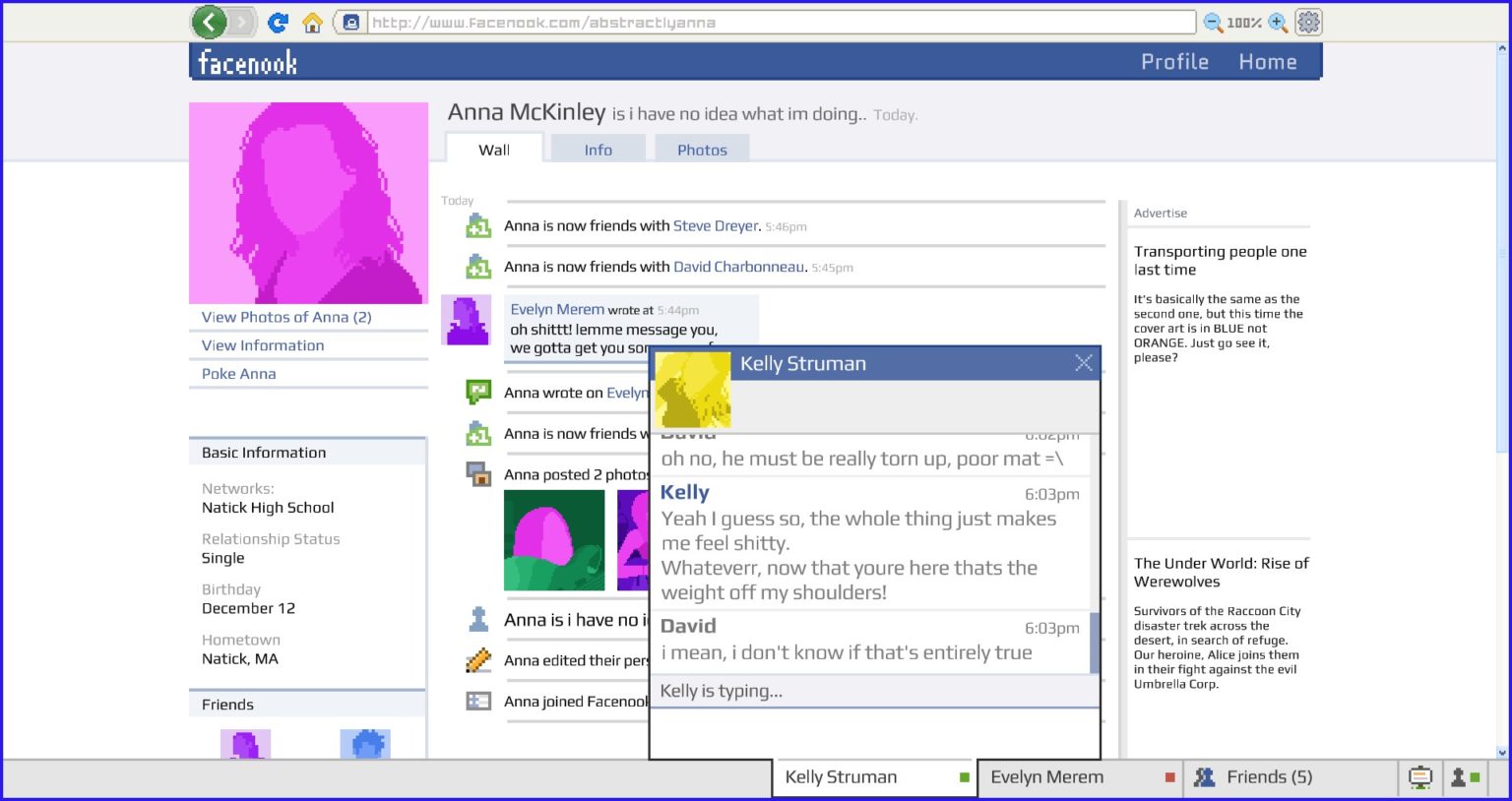Switch to the Photos tab

coord(702,150)
